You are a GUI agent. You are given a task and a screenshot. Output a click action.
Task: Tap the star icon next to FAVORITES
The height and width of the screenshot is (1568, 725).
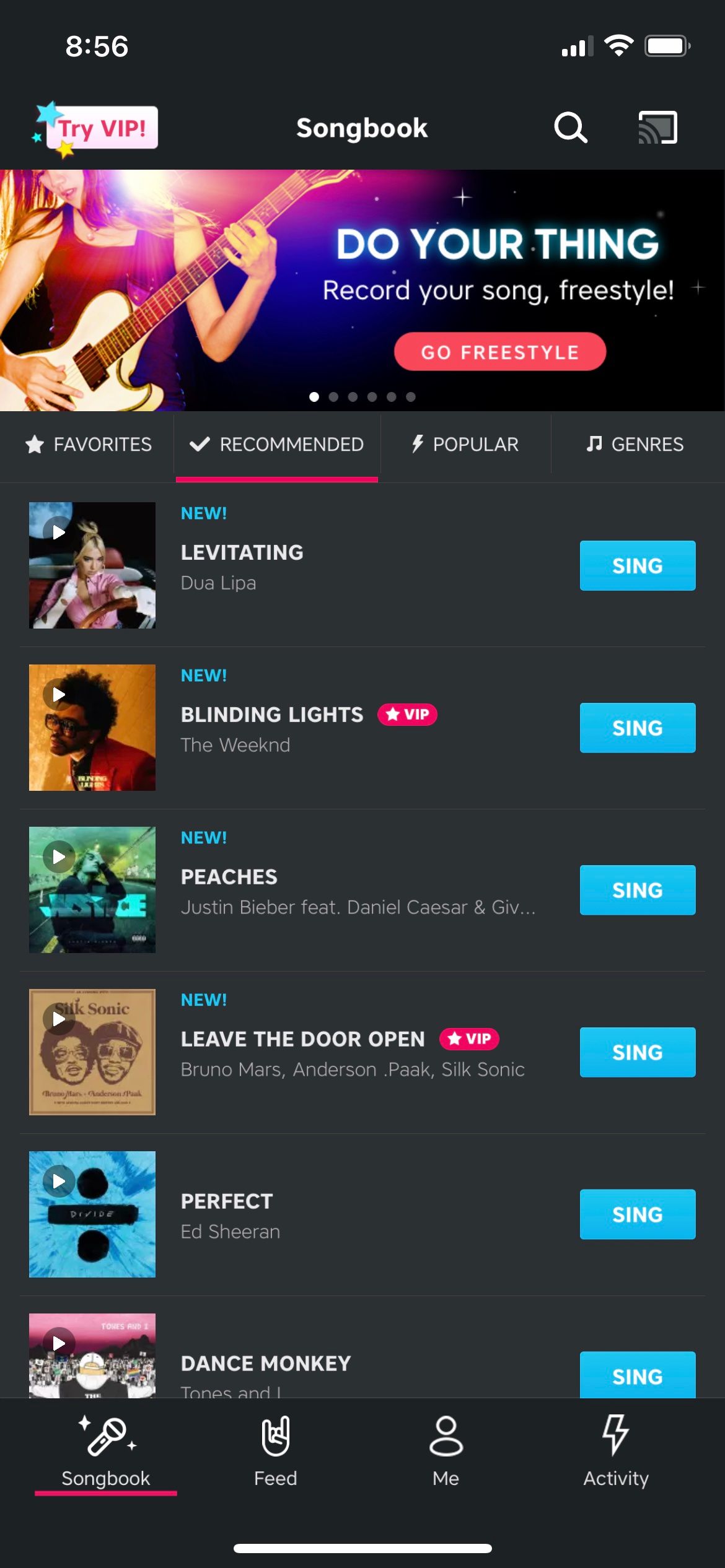[x=35, y=444]
